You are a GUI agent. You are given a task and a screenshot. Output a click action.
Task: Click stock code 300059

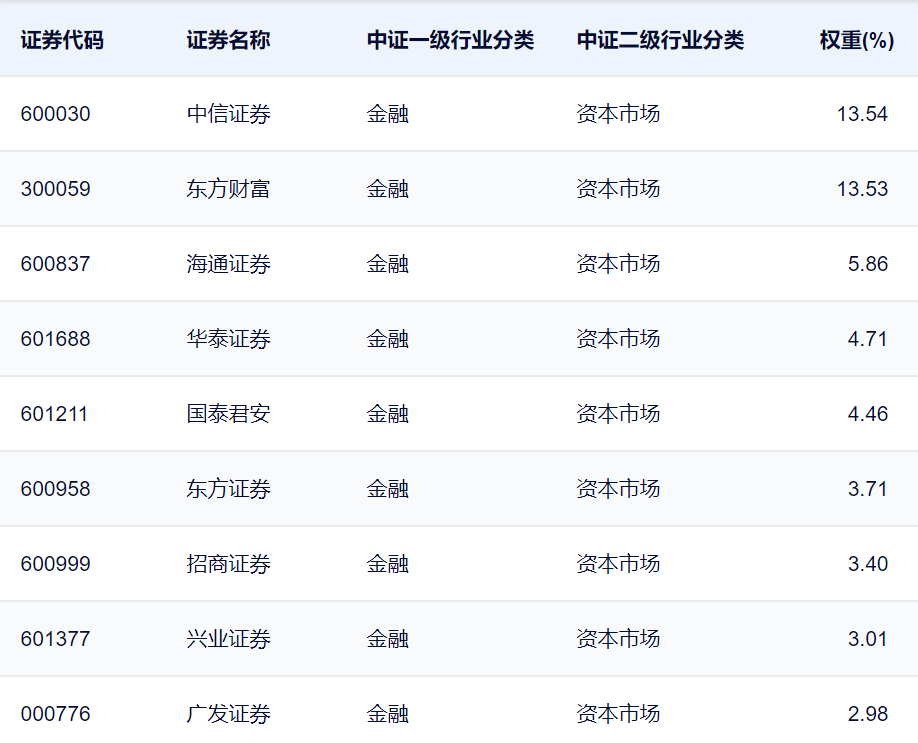point(56,189)
